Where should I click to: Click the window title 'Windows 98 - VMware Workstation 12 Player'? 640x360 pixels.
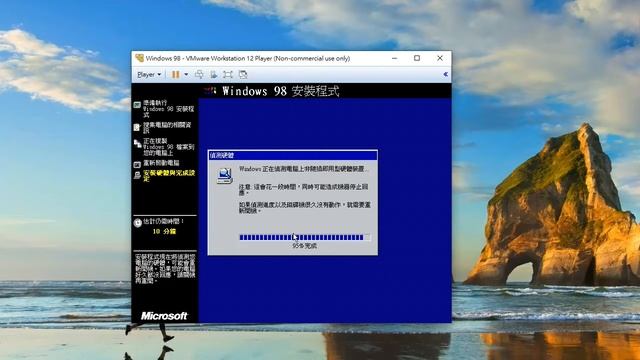[248, 58]
